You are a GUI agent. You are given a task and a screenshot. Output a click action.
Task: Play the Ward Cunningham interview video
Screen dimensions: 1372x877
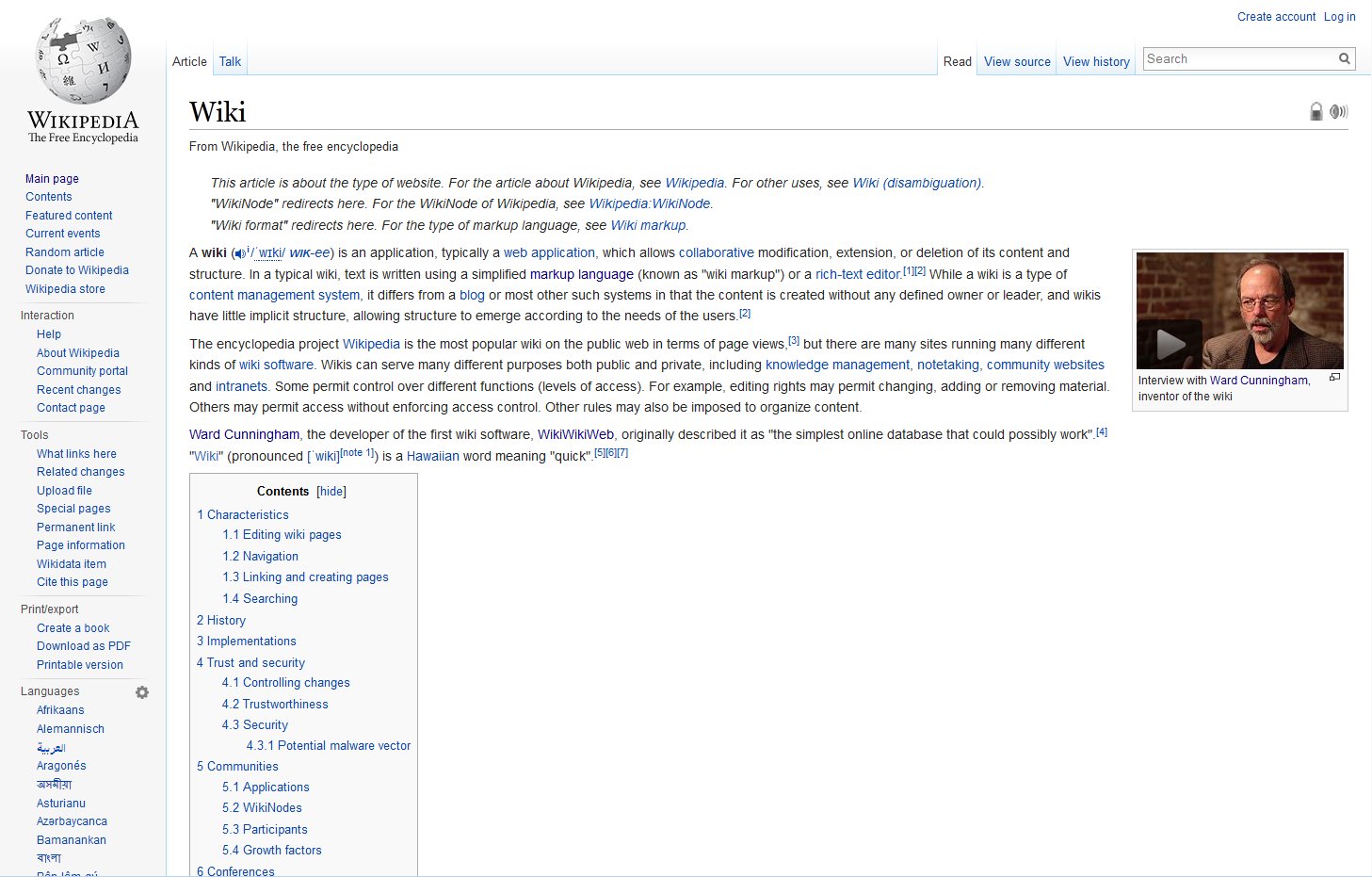1170,344
